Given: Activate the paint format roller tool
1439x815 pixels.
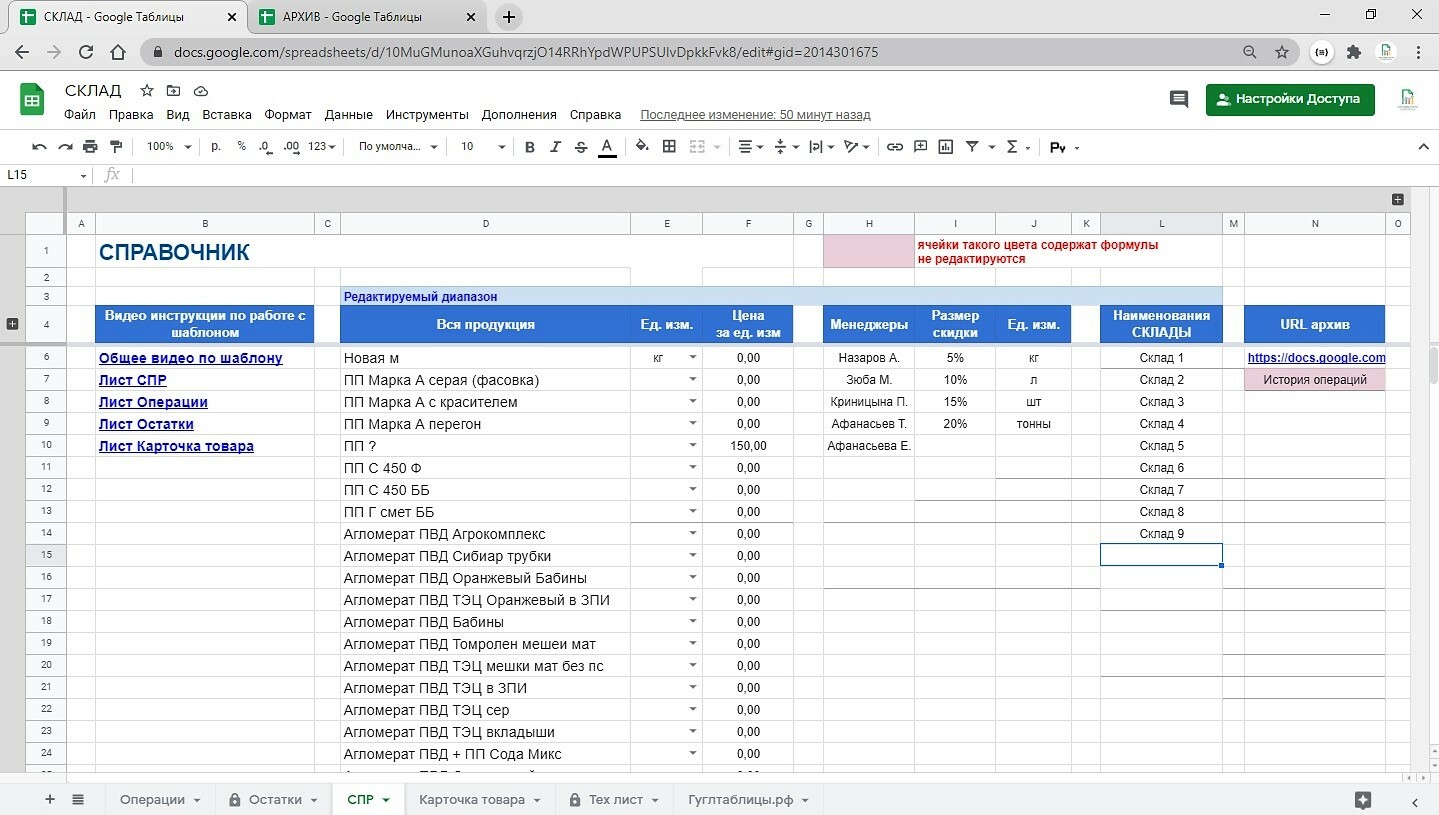Looking at the screenshot, I should (x=115, y=147).
